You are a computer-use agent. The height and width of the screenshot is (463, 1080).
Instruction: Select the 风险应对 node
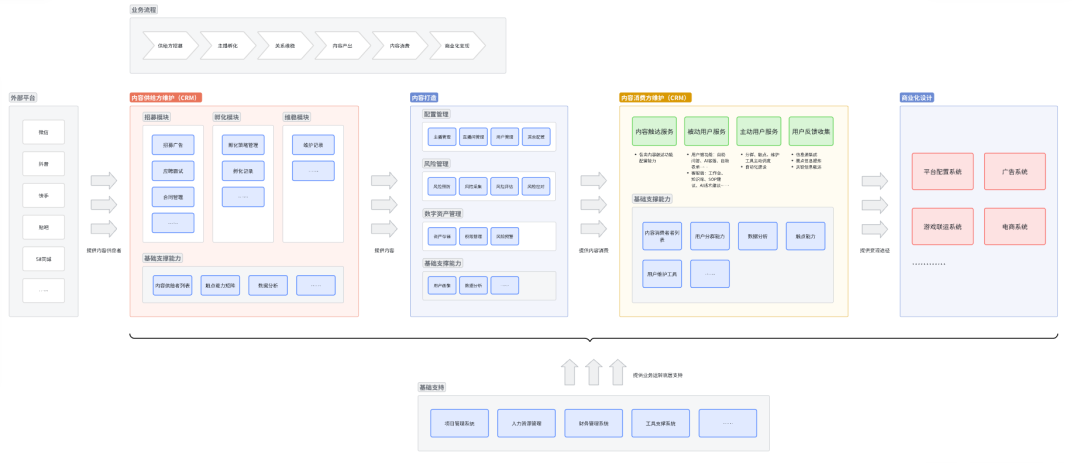pyautogui.click(x=536, y=187)
